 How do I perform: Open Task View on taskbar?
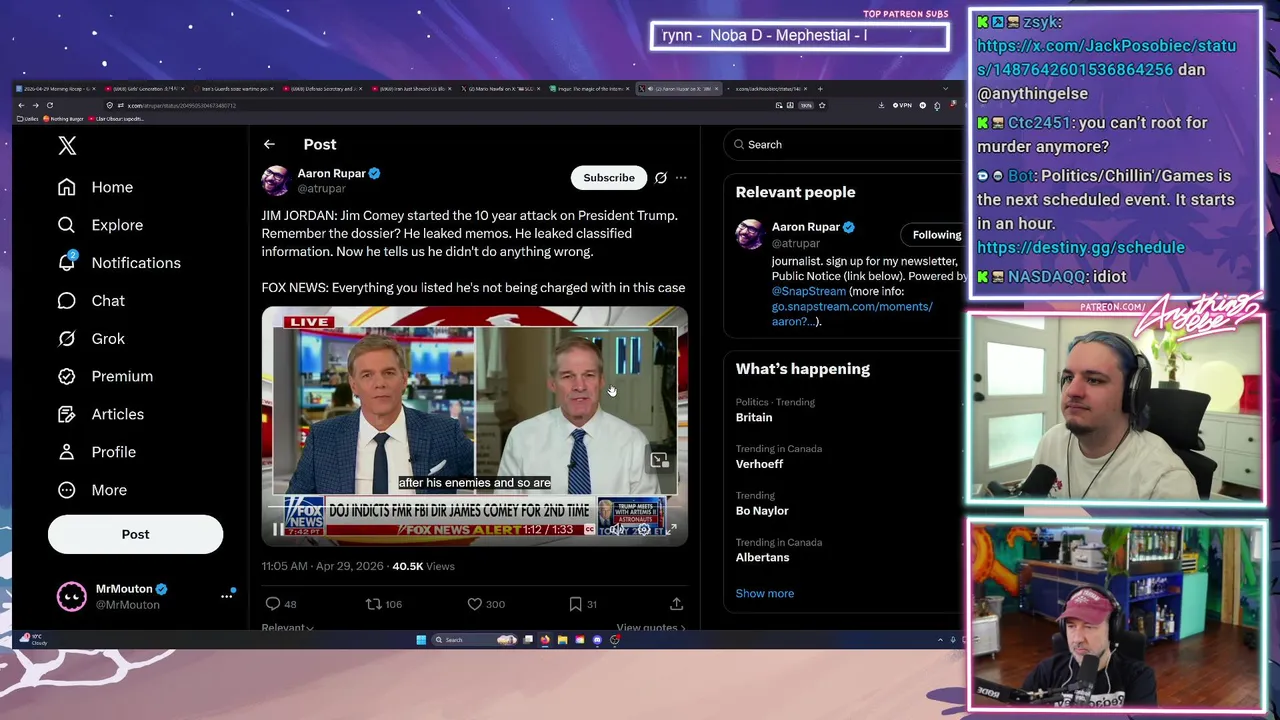click(528, 640)
